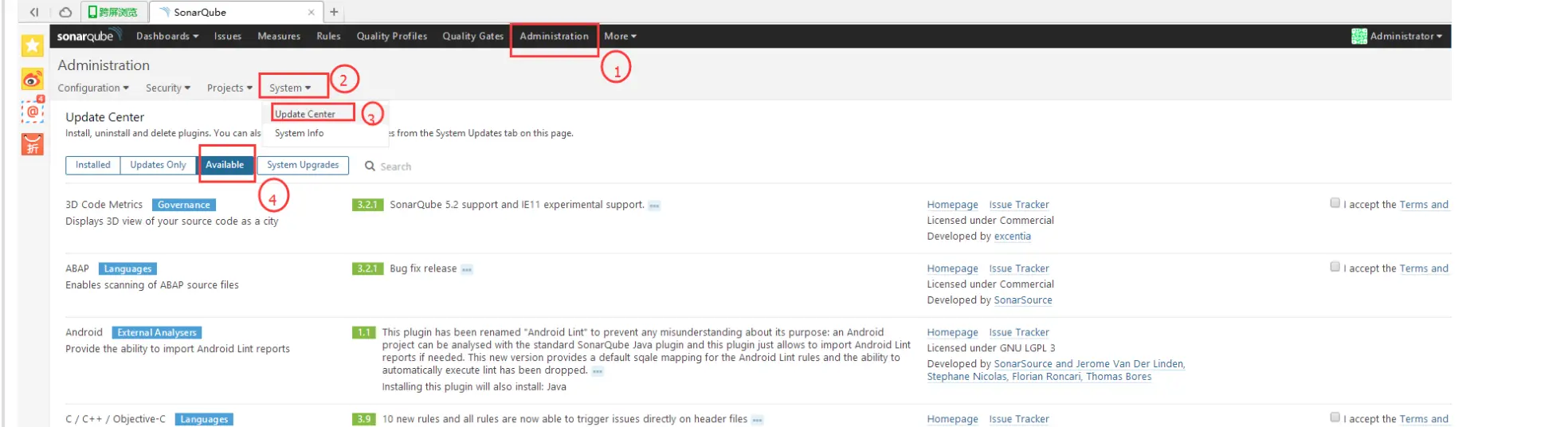Screen dimensions: 1568x427
Task: Open Homepage link for ABAP
Action: [952, 268]
